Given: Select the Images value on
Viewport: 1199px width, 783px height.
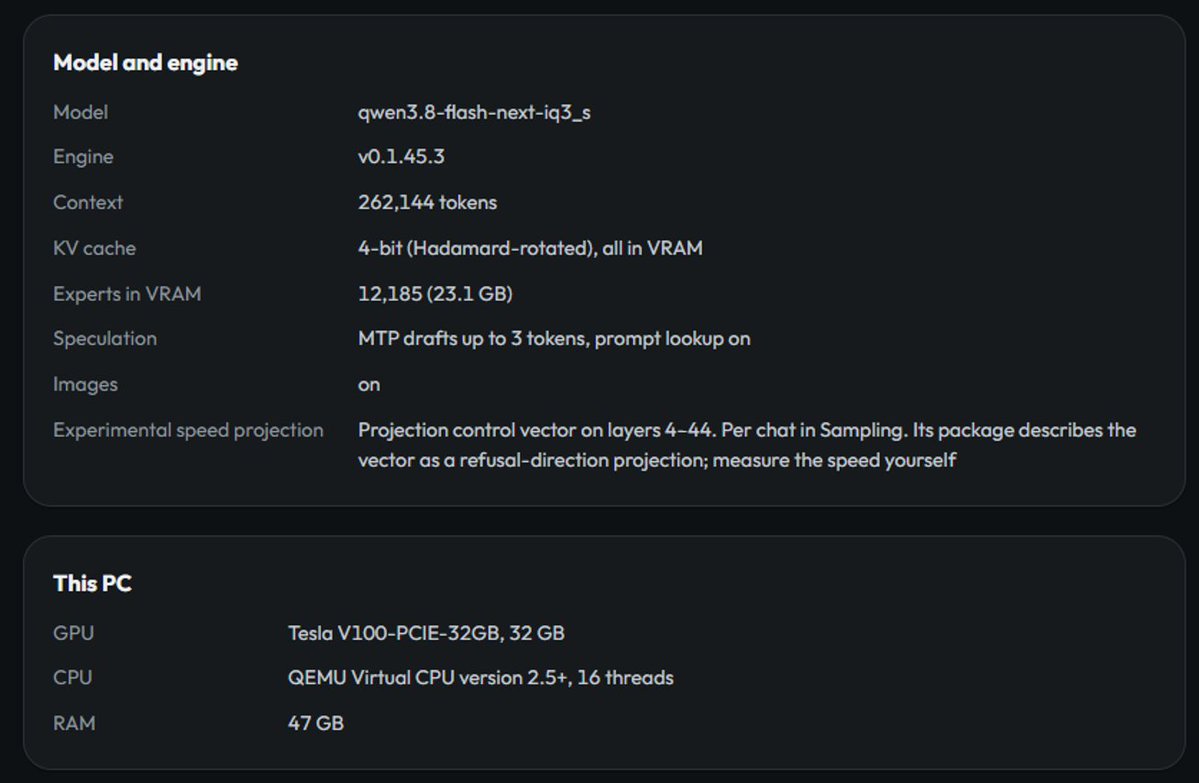Looking at the screenshot, I should [x=369, y=385].
